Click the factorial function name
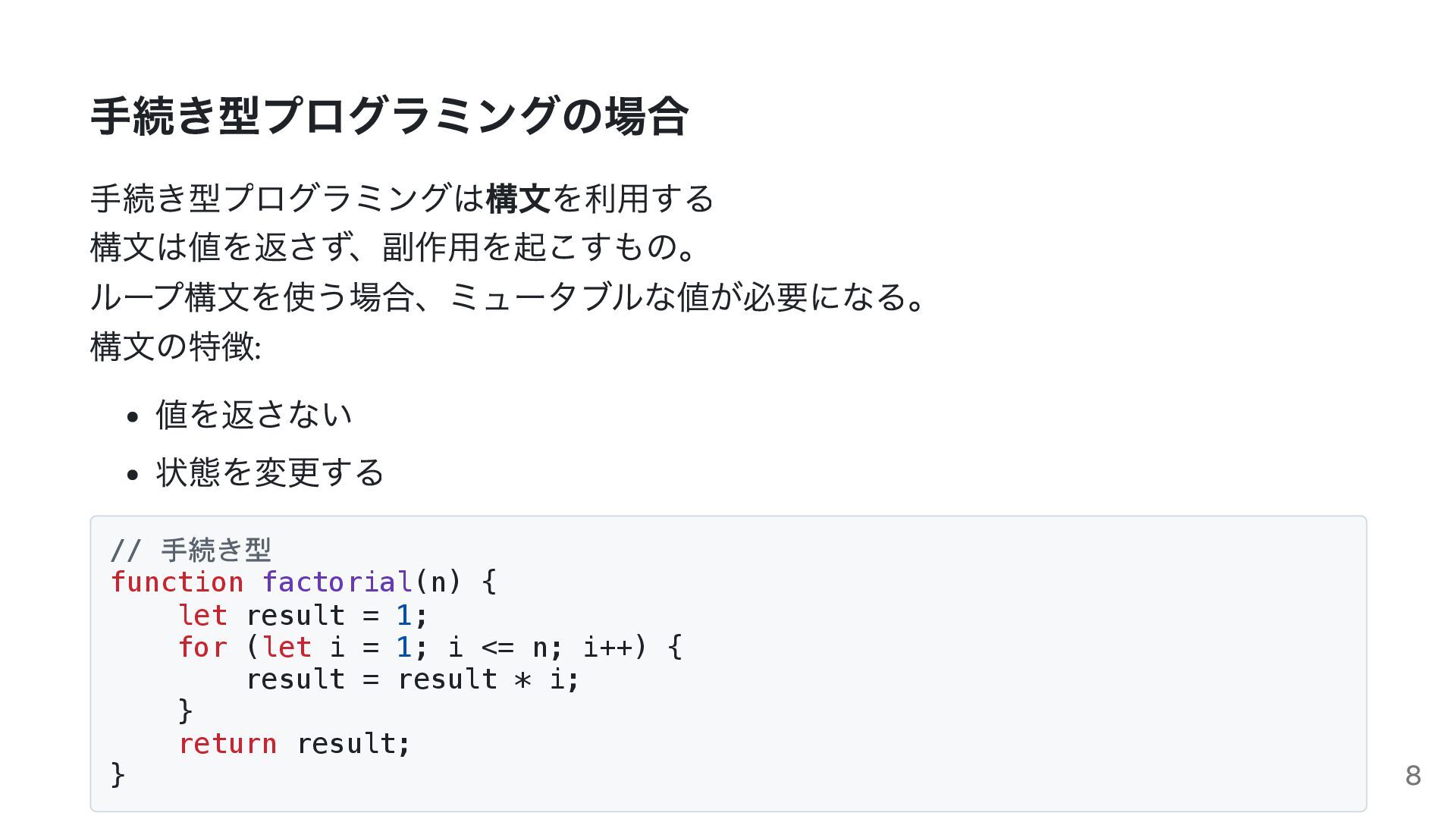 pyautogui.click(x=337, y=582)
